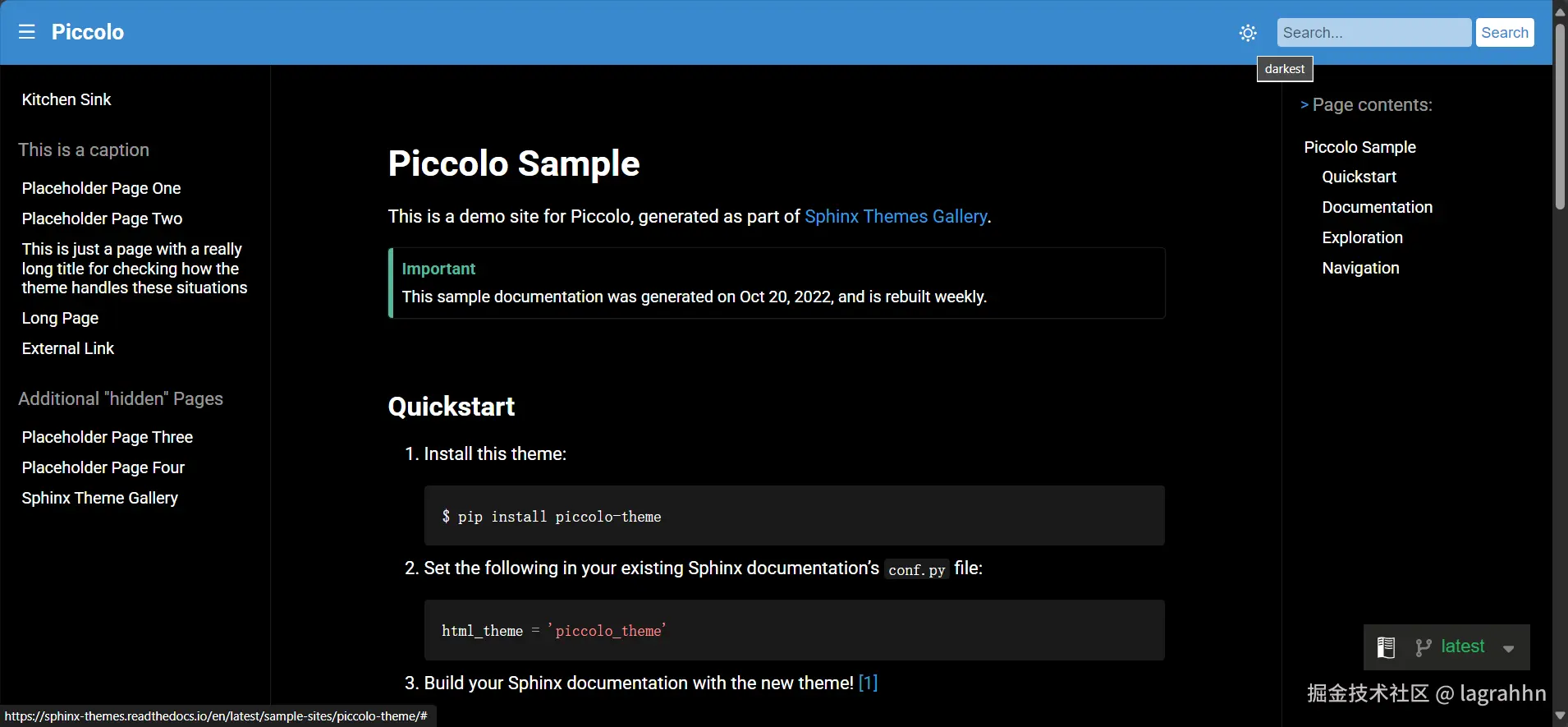Click the footnote [1] reference

(x=868, y=683)
